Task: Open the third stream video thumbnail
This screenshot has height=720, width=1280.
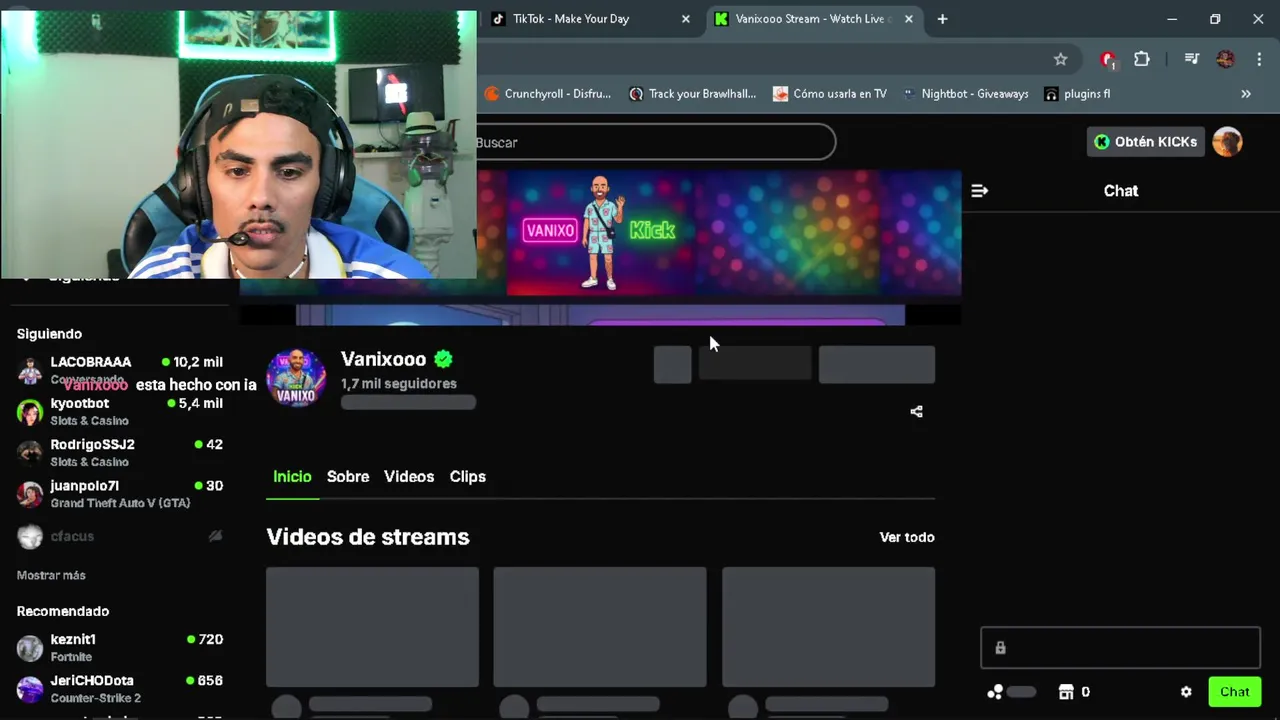Action: pyautogui.click(x=828, y=627)
